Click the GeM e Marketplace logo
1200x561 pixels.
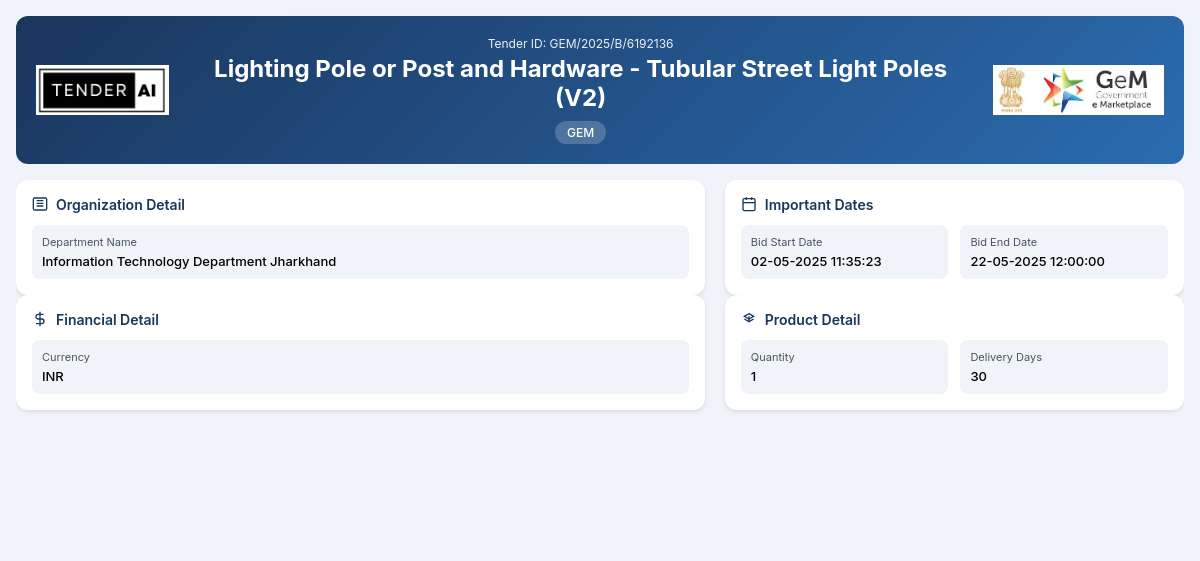click(x=1098, y=90)
